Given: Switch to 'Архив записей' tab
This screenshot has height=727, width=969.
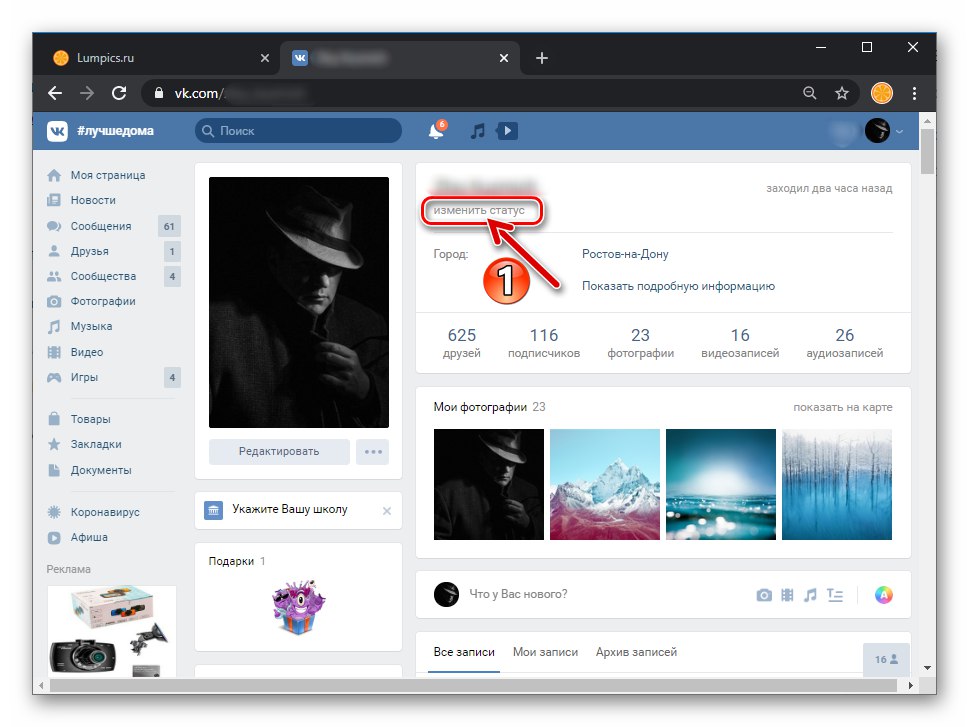Looking at the screenshot, I should pyautogui.click(x=637, y=652).
